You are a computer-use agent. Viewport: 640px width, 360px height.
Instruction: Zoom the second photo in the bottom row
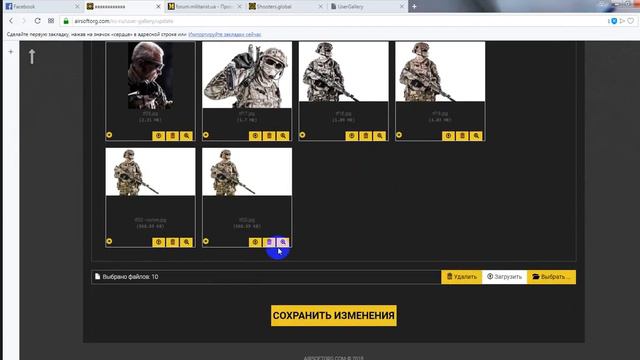click(x=283, y=242)
